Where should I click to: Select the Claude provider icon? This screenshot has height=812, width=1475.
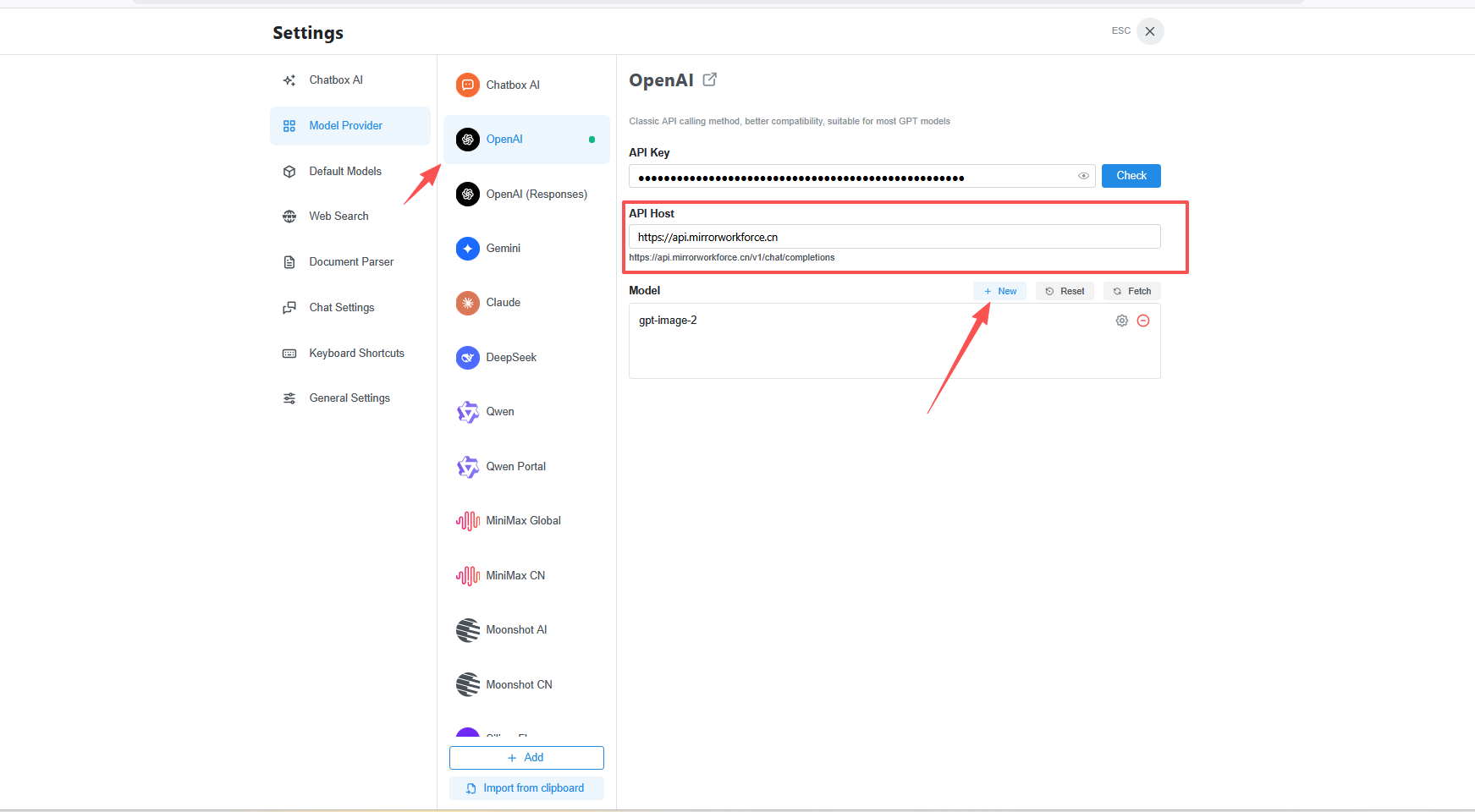(468, 303)
